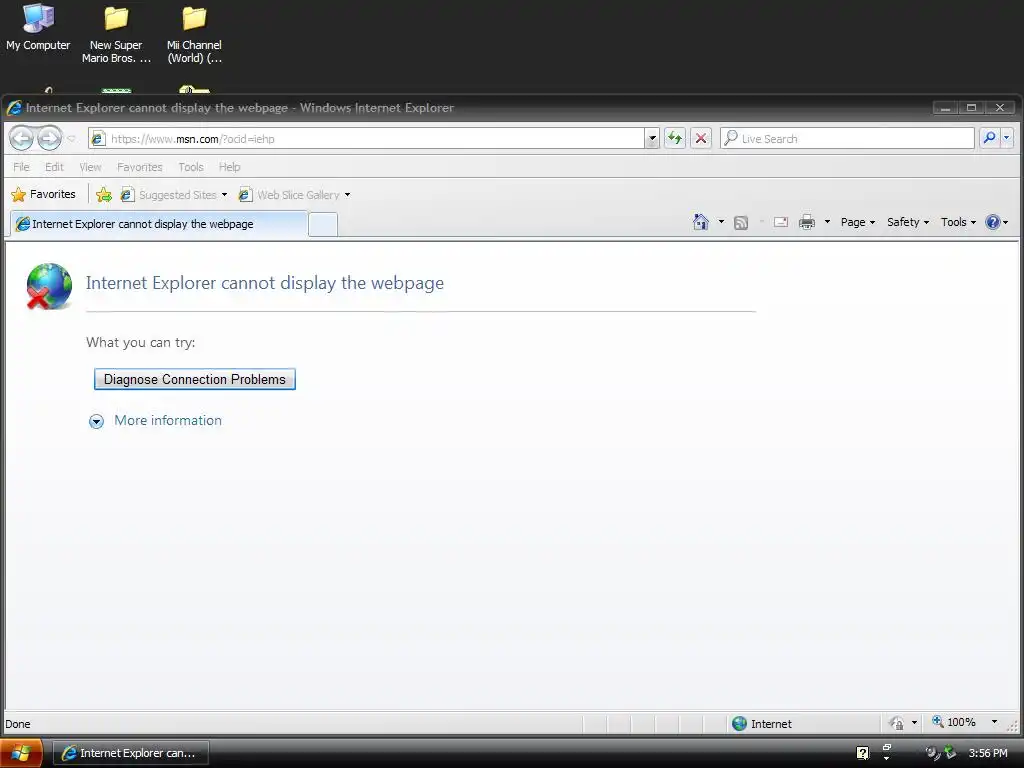
Task: Click the green Refresh arrows icon
Action: click(675, 138)
